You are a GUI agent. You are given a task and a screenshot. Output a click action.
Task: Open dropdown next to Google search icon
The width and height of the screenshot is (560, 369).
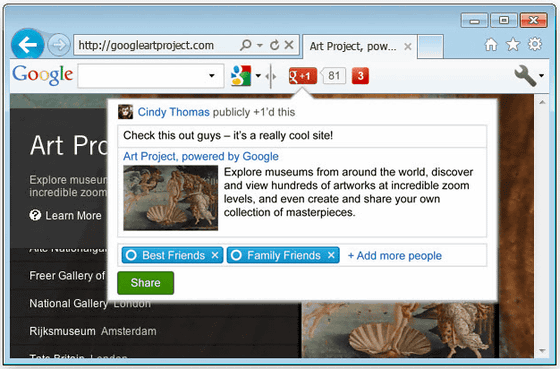[258, 76]
